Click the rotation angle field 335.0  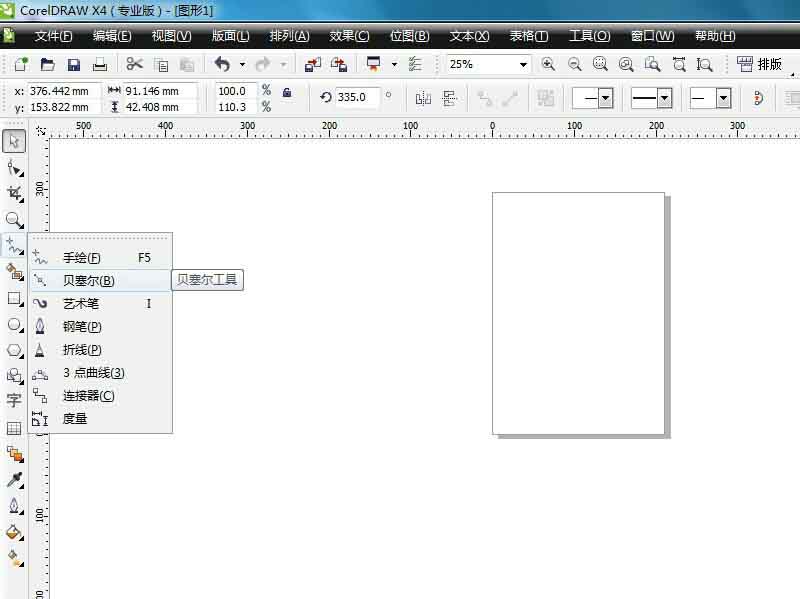pos(356,97)
